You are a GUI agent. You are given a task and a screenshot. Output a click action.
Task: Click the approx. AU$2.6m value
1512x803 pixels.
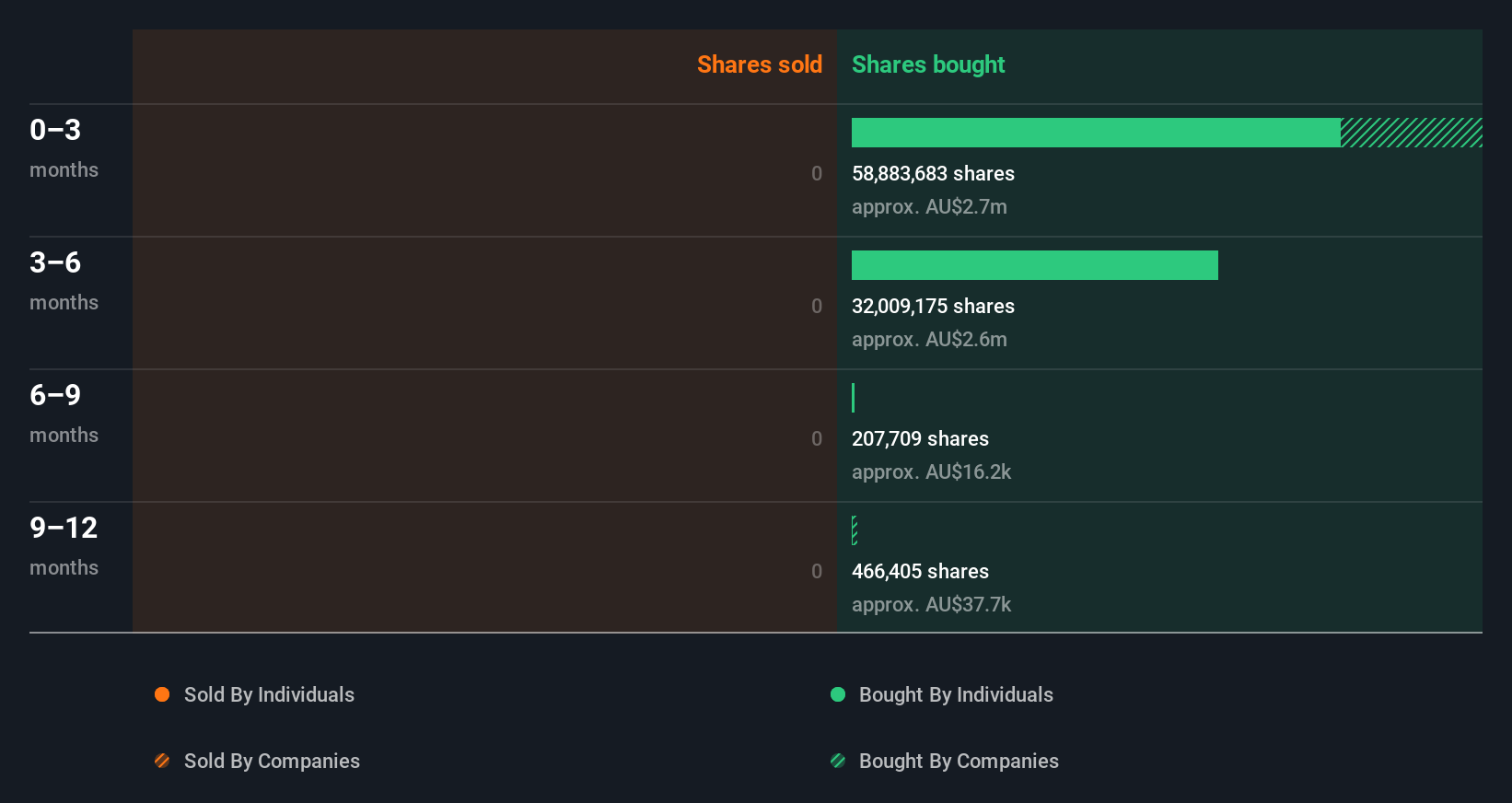click(x=929, y=339)
